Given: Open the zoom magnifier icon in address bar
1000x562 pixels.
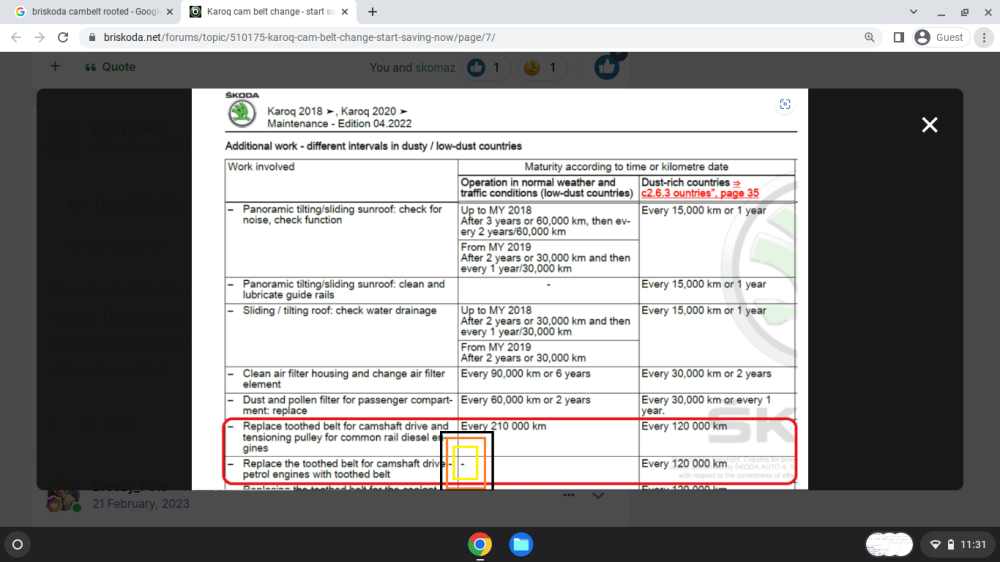Looking at the screenshot, I should tap(869, 38).
